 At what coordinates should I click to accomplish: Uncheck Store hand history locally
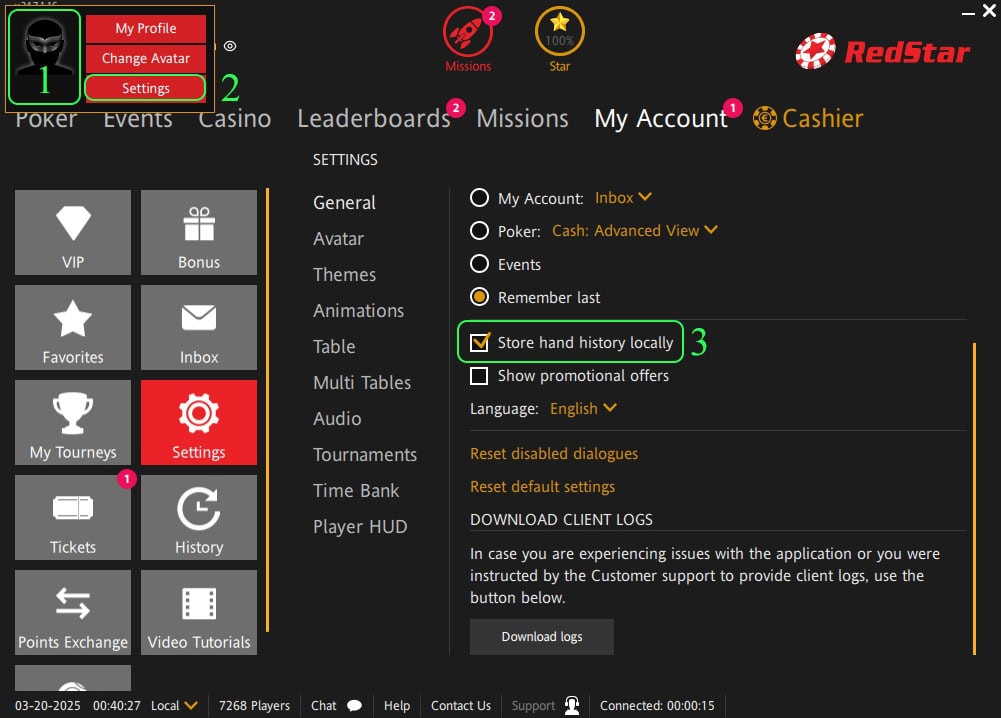[x=479, y=342]
